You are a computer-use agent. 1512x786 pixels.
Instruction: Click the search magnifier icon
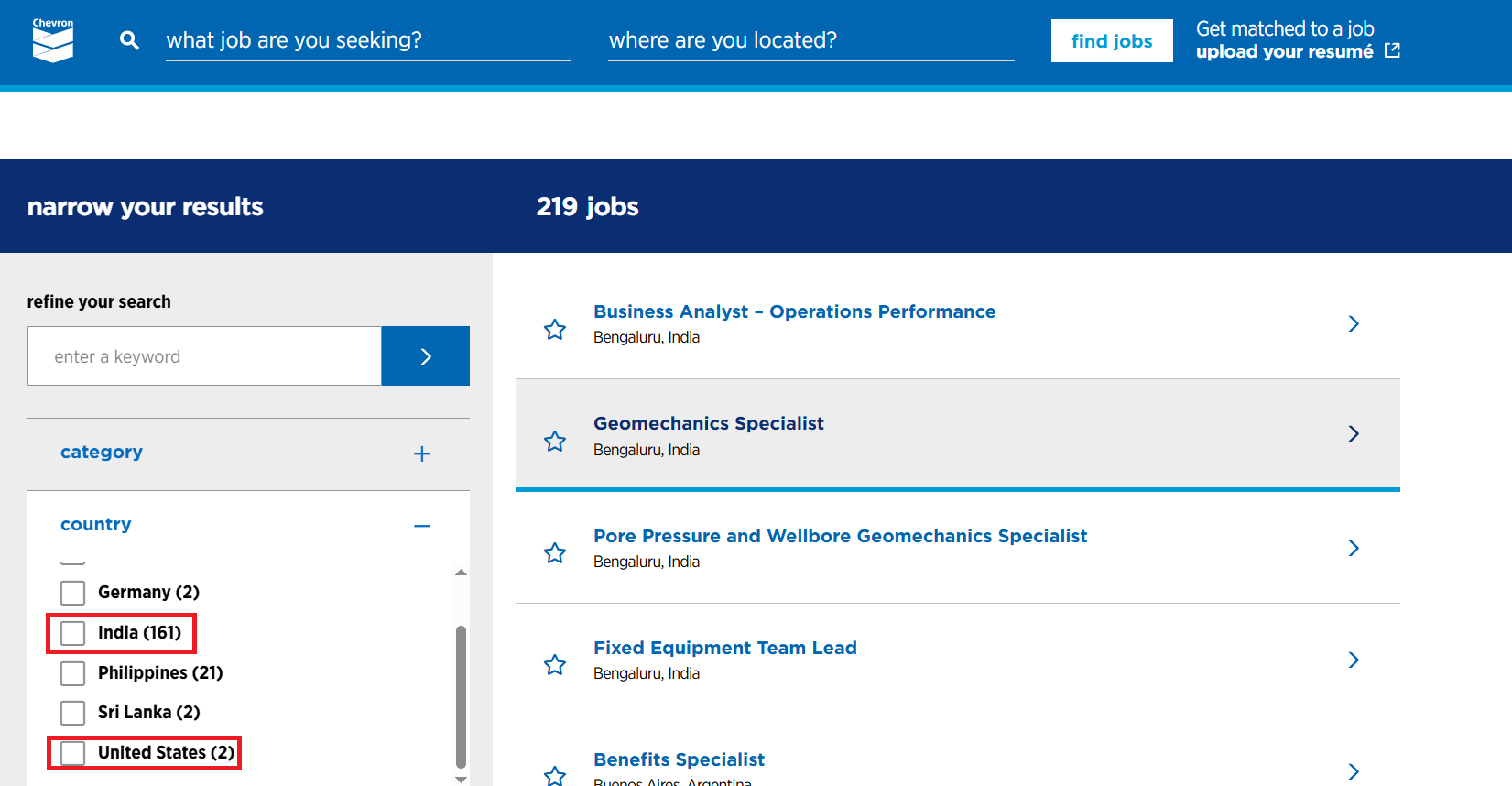130,40
